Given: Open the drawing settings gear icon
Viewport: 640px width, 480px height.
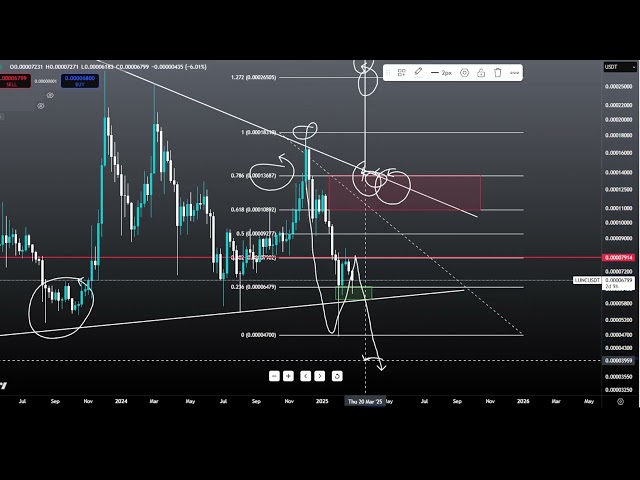Looking at the screenshot, I should click(x=465, y=73).
